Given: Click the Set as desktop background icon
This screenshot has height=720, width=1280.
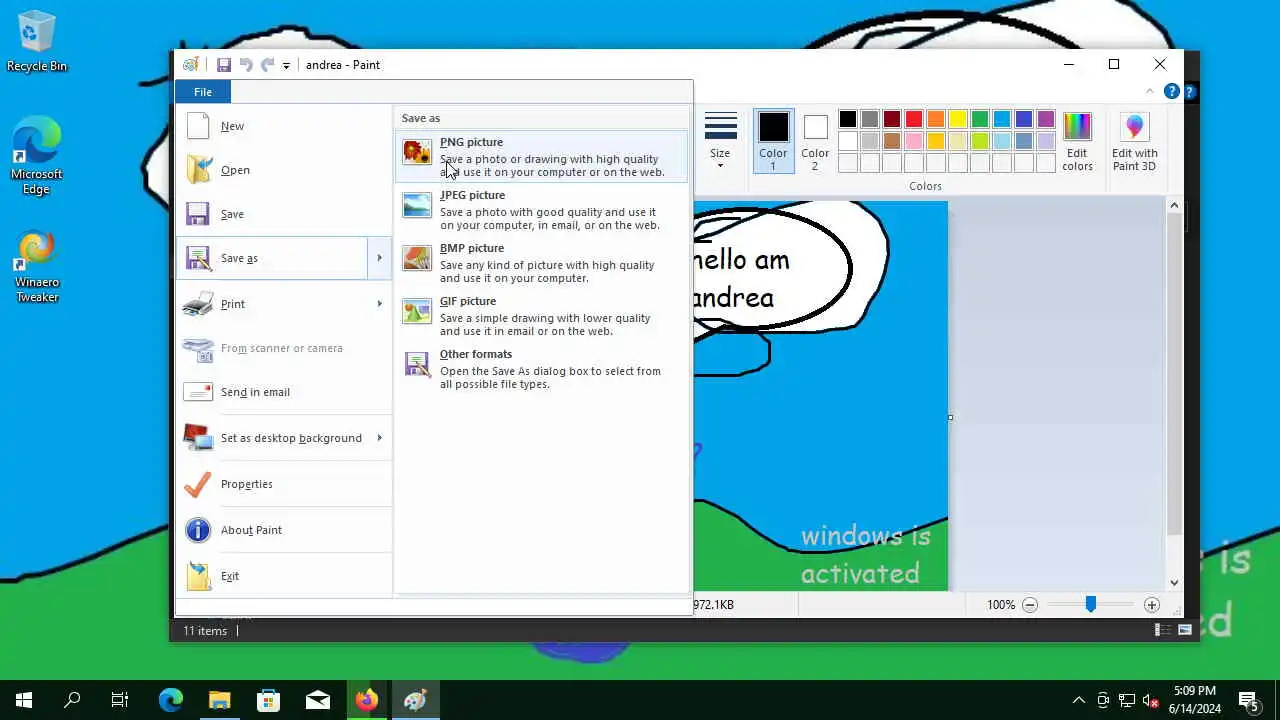Looking at the screenshot, I should 198,438.
